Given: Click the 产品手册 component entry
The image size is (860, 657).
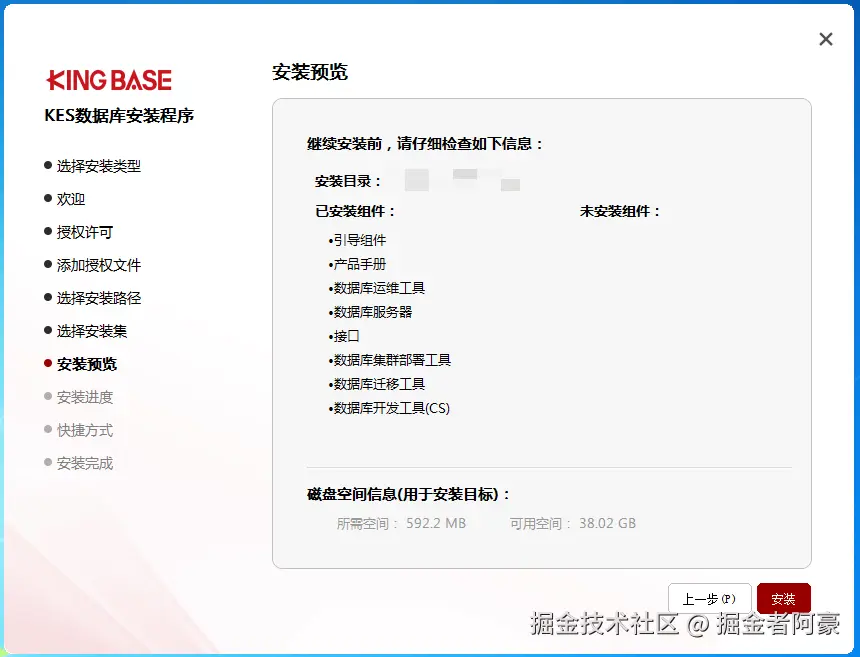Looking at the screenshot, I should [358, 264].
